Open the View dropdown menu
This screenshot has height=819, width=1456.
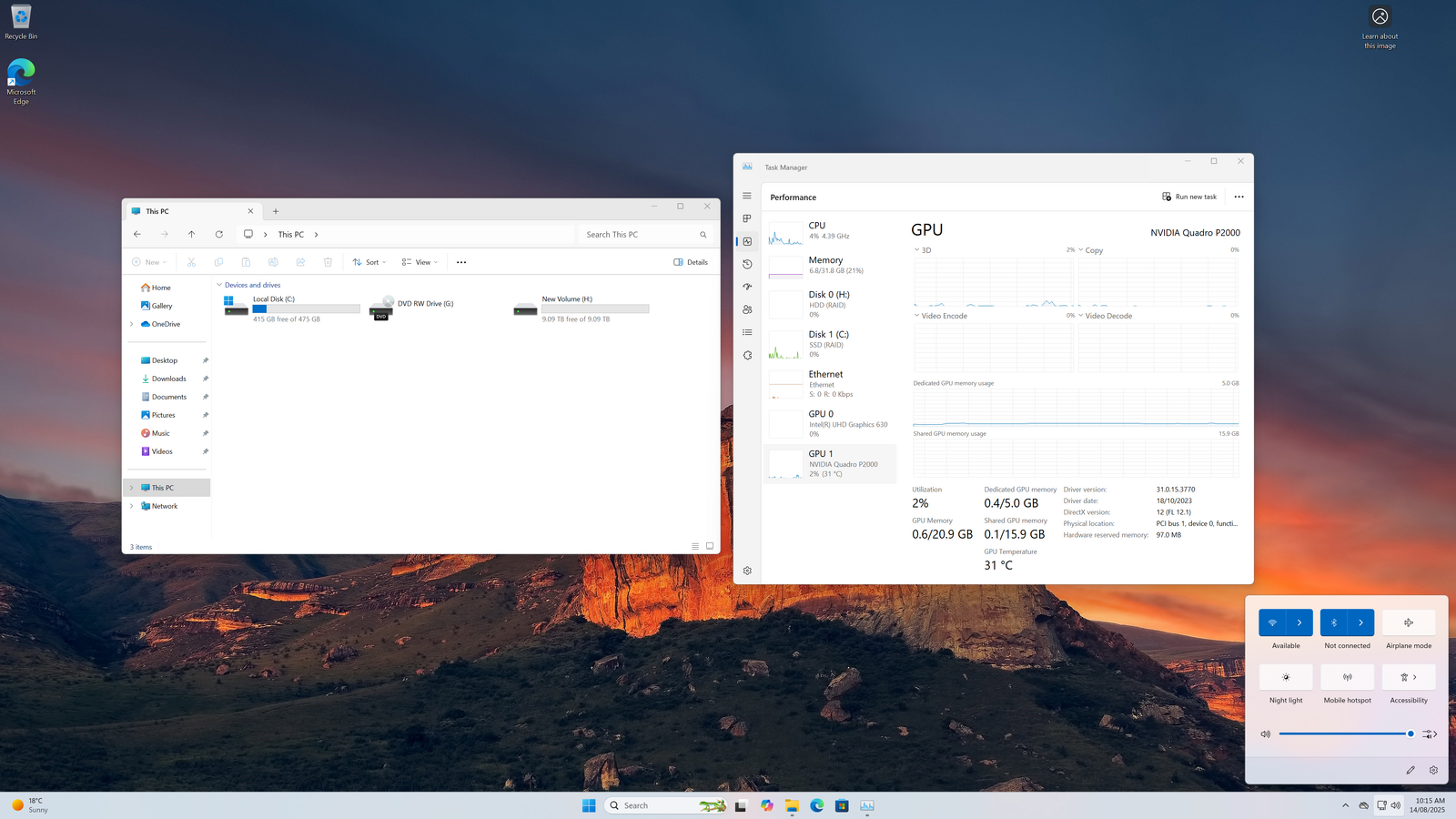coord(420,262)
